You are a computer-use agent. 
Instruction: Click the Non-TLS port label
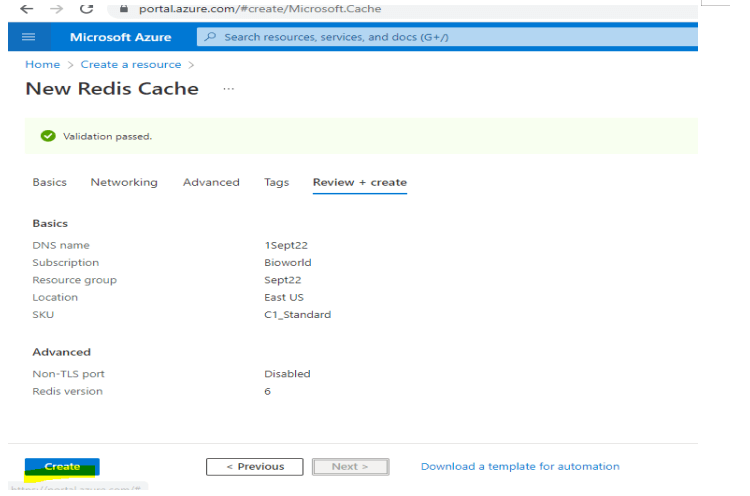[x=68, y=374]
